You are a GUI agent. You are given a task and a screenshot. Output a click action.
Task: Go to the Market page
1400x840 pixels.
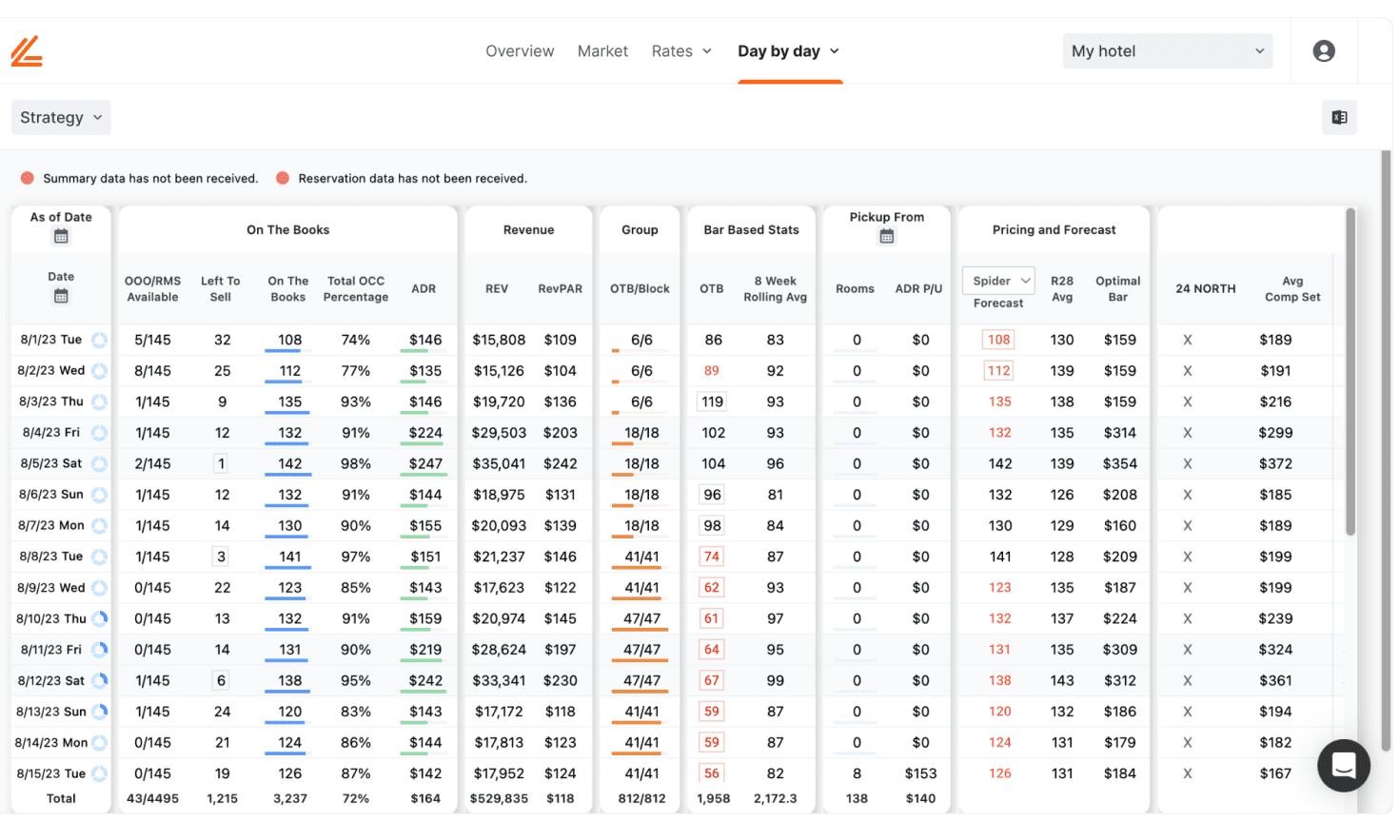pos(602,51)
